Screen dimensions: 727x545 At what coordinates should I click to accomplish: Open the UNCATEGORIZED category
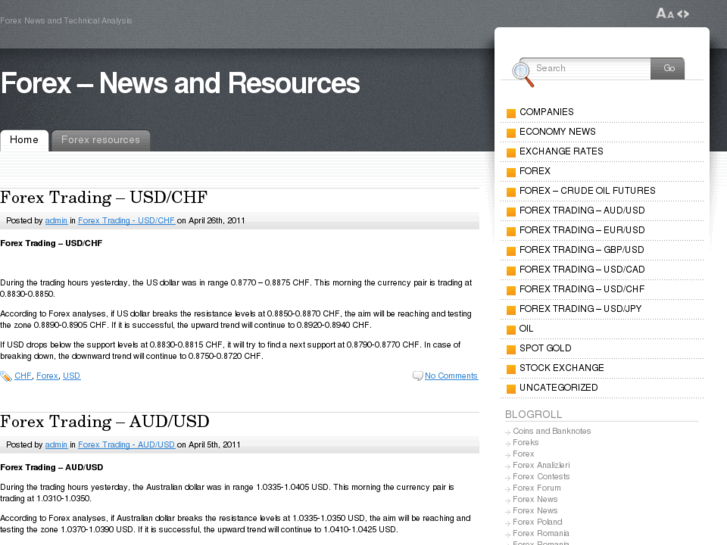coord(559,388)
